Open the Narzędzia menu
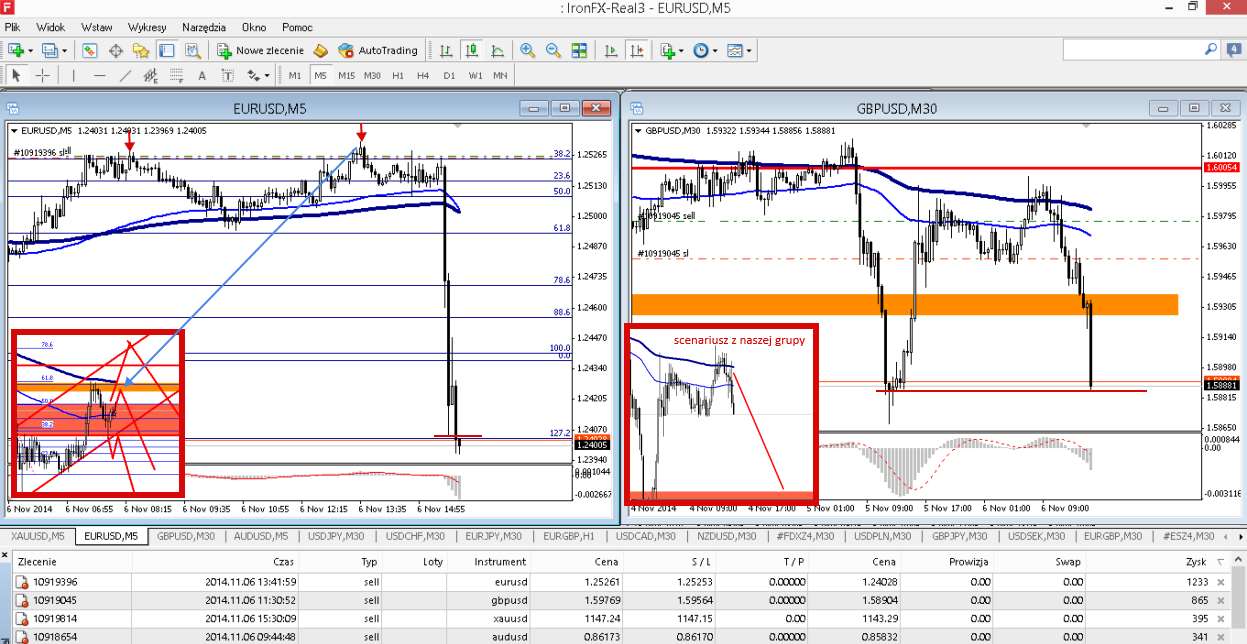The height and width of the screenshot is (644, 1247). [x=204, y=27]
